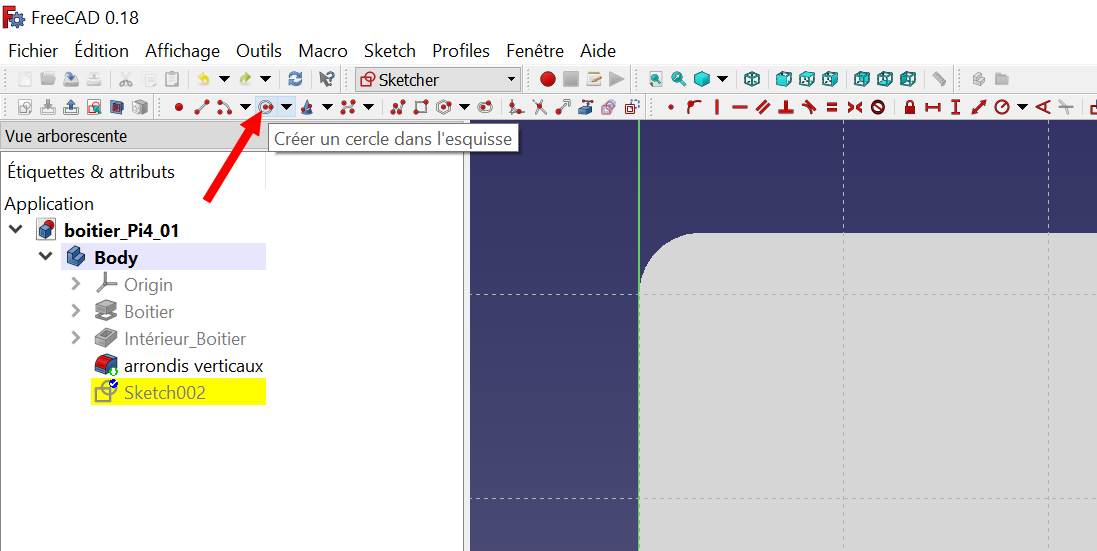Expand the Origin tree node
The width and height of the screenshot is (1097, 551).
click(76, 285)
